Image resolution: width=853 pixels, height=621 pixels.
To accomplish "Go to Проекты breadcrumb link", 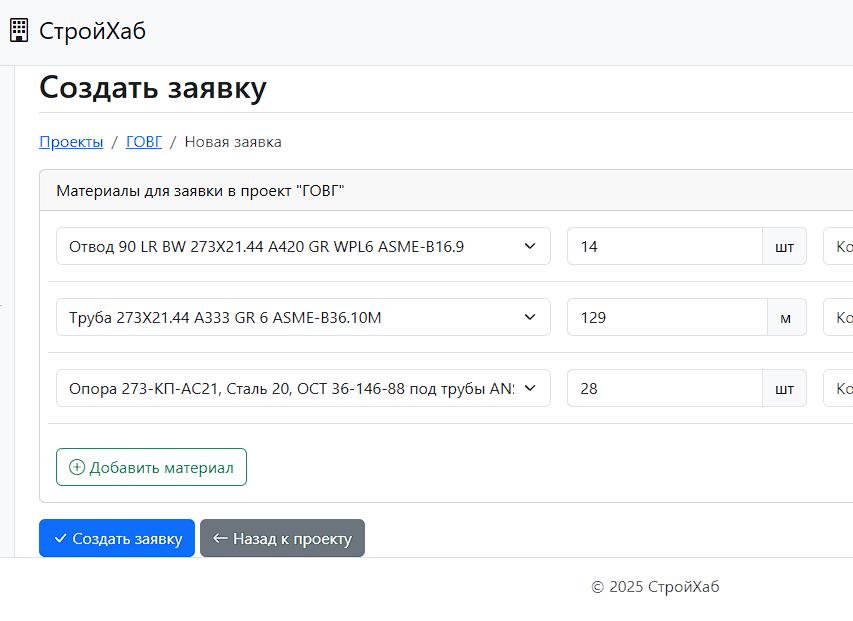I will [71, 142].
